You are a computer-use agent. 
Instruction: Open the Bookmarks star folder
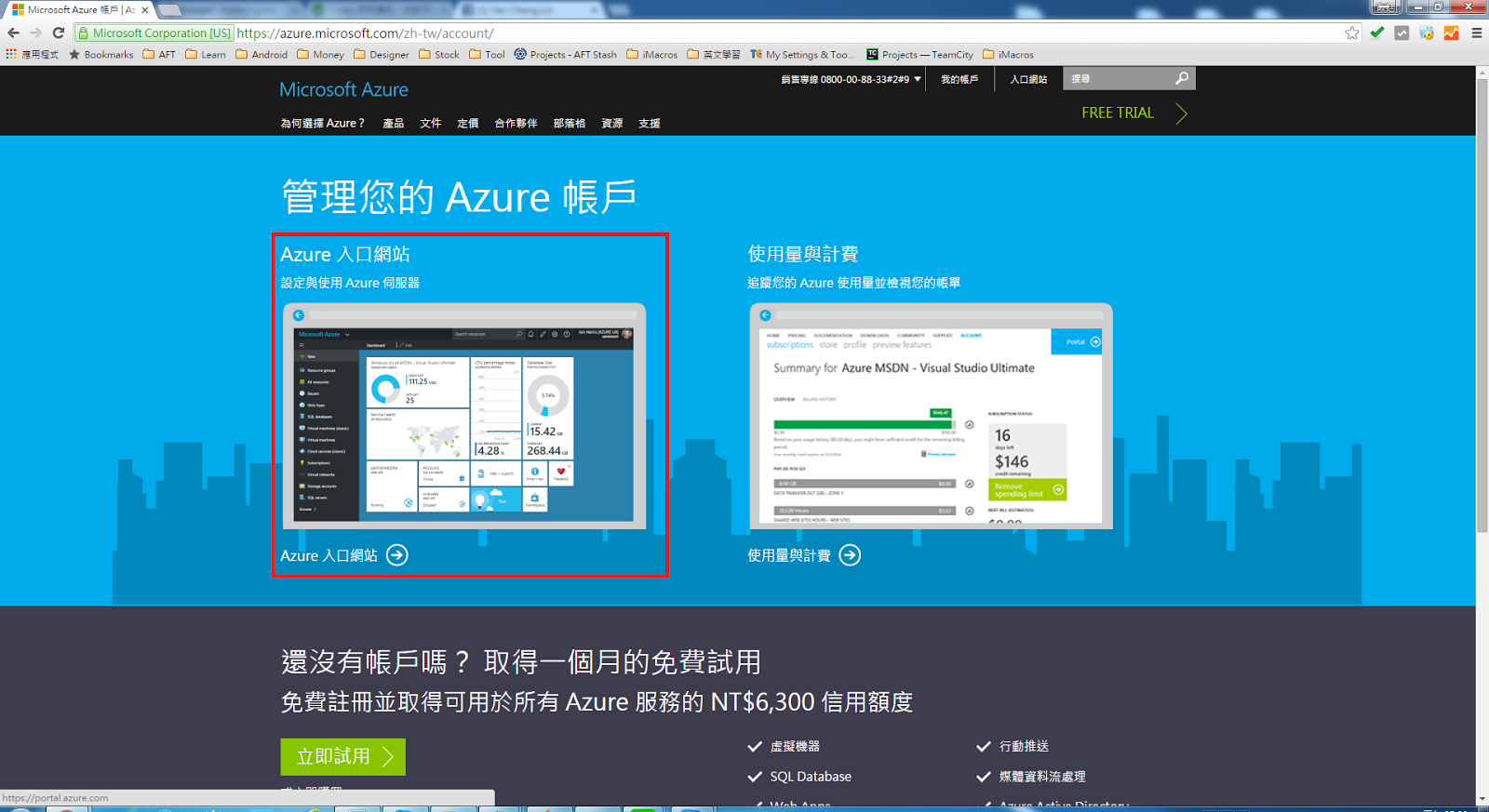[101, 55]
